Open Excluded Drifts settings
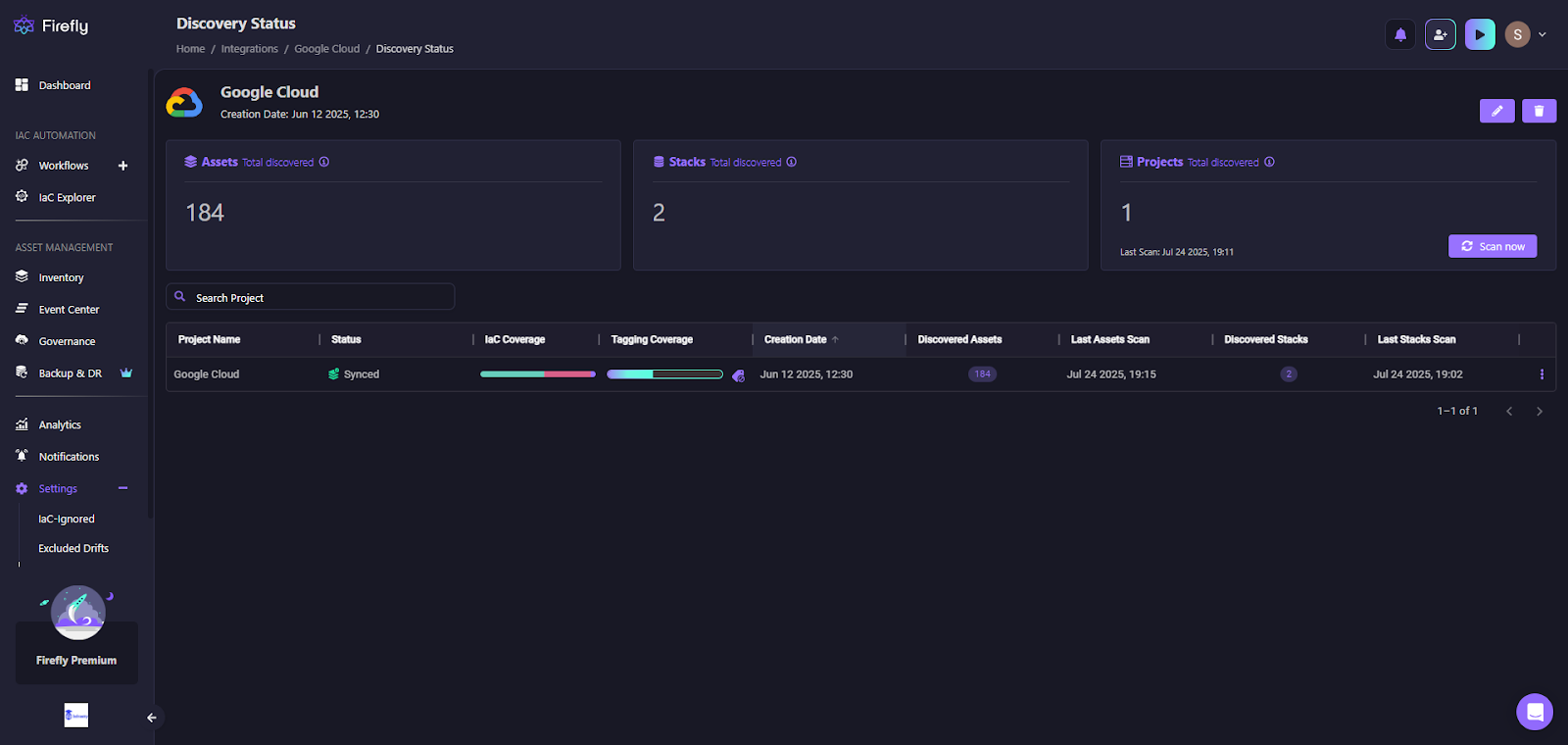1568x745 pixels. 73,548
